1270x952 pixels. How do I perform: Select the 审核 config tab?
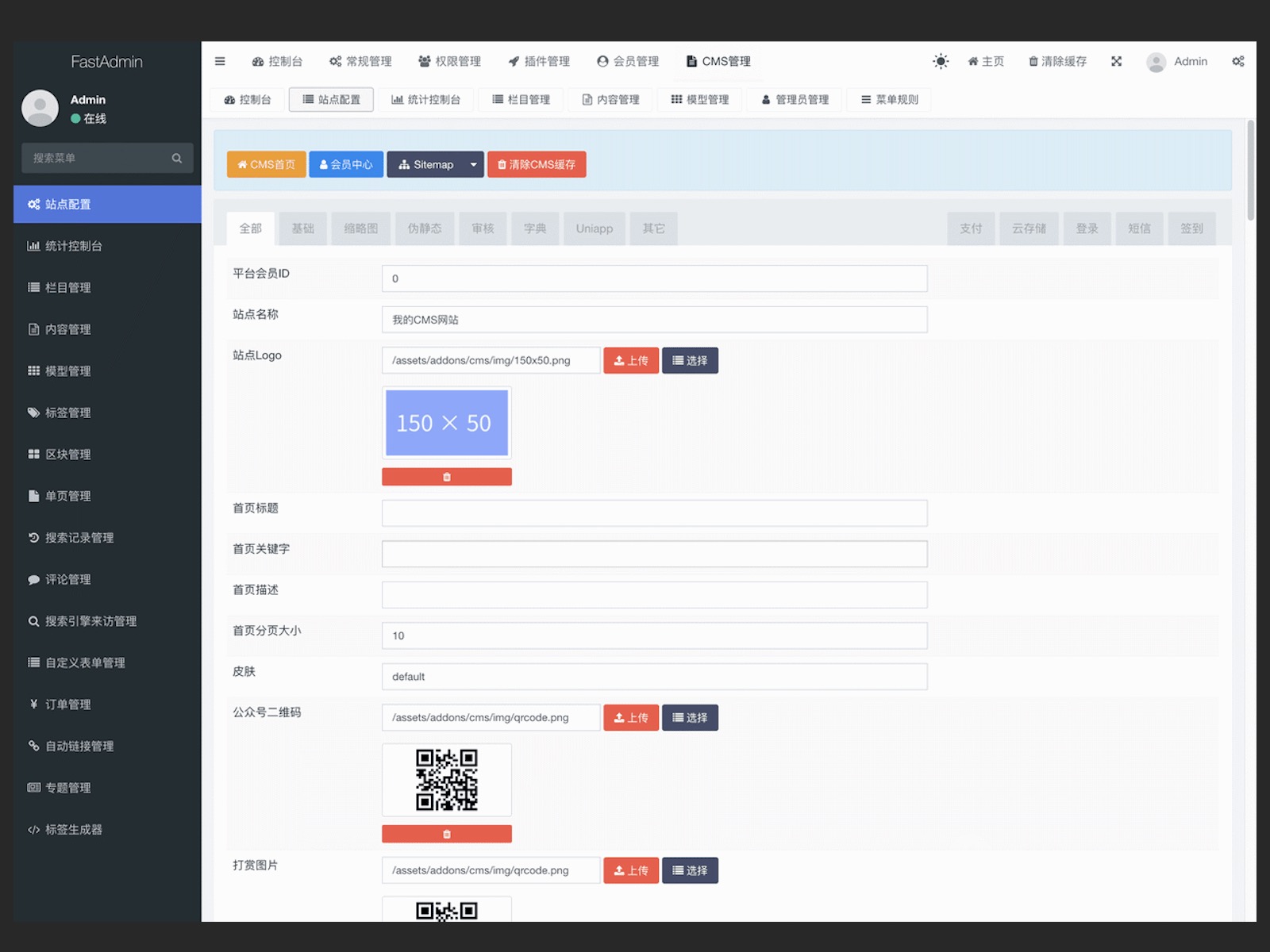pyautogui.click(x=483, y=228)
